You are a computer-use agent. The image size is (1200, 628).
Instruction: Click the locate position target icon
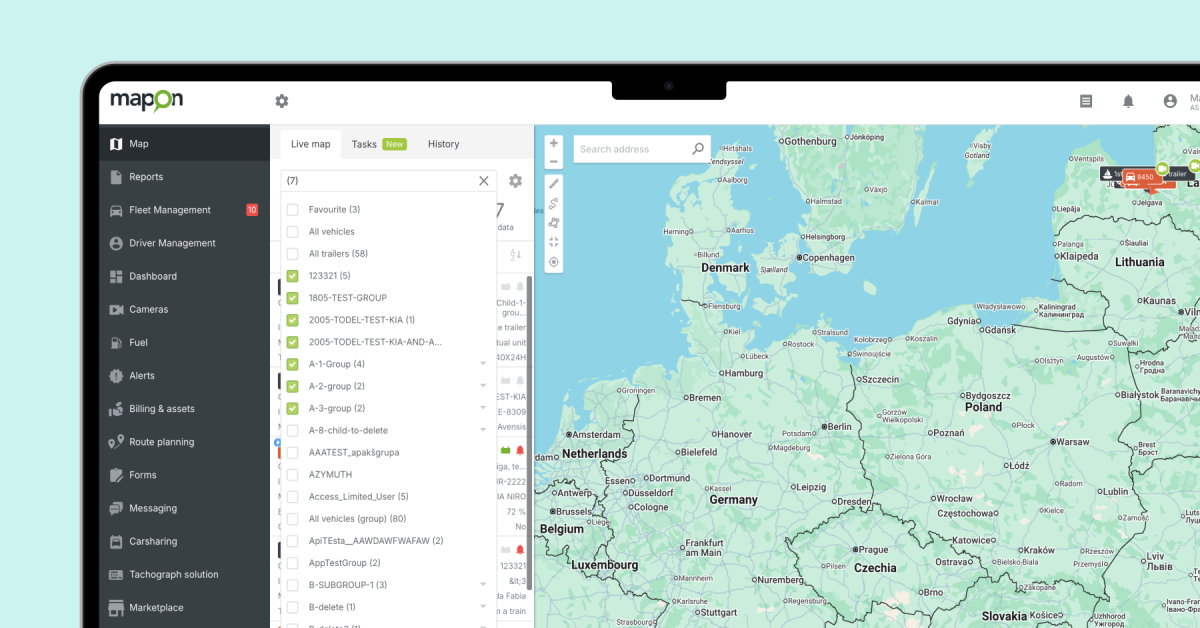point(554,262)
